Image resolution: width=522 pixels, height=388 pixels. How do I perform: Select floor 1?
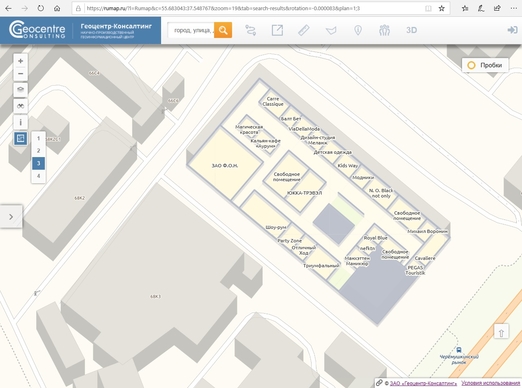(38, 138)
